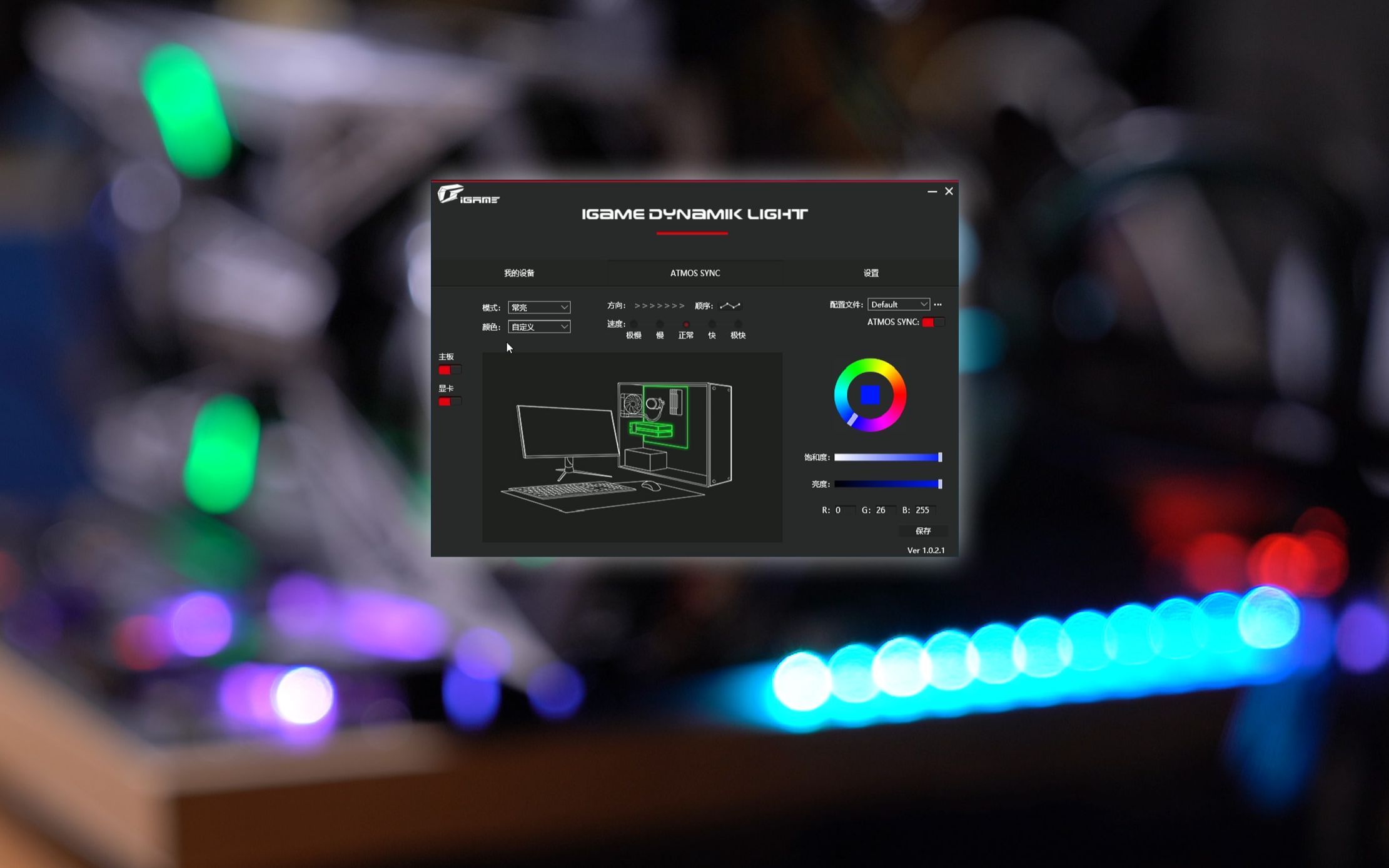Open the 设置 settings tab
Screen dimensions: 1389x868
pos(871,273)
